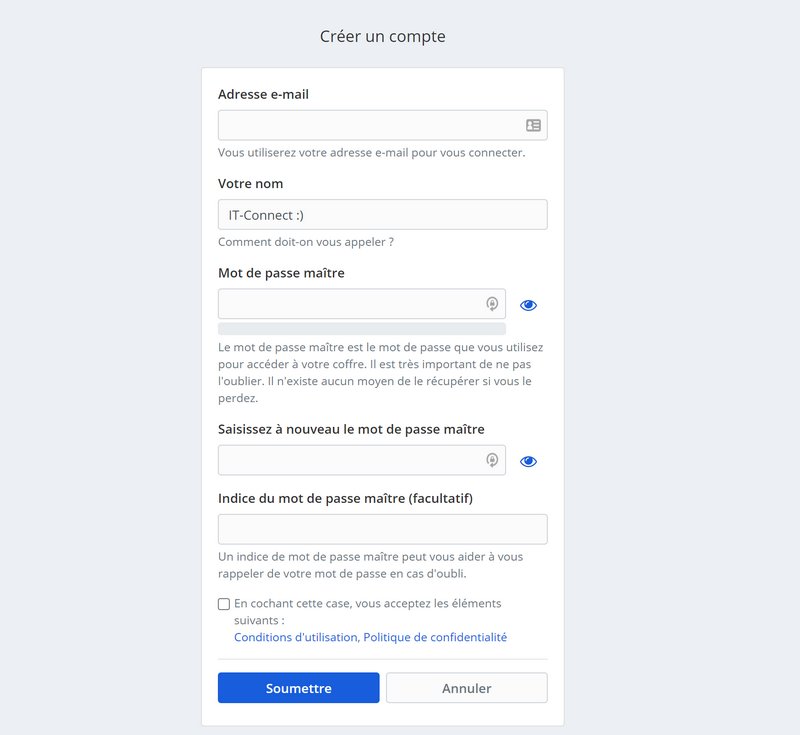Click the master password confirmation input
The height and width of the screenshot is (735, 800).
350,460
